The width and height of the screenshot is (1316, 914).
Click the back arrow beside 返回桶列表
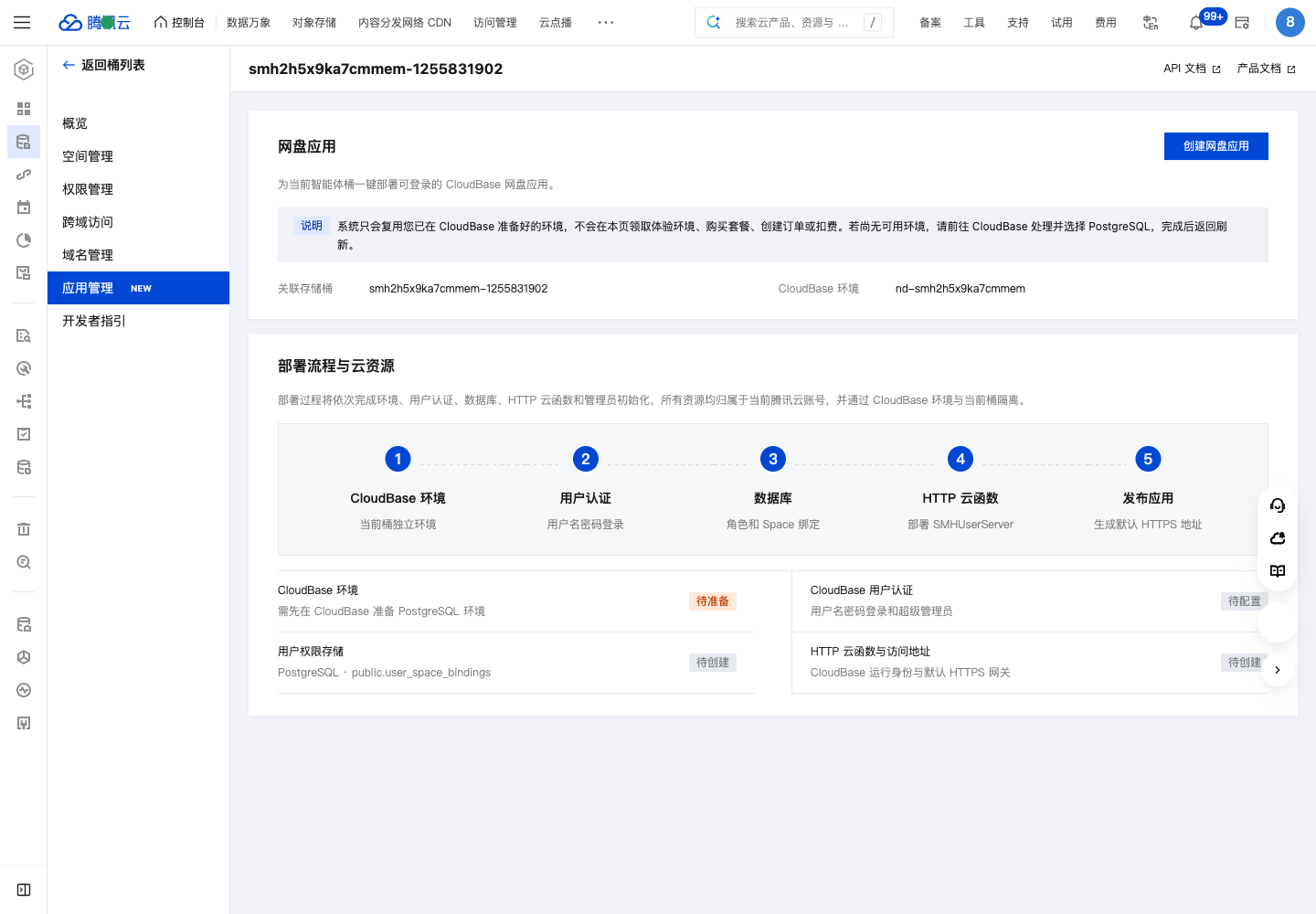click(69, 65)
